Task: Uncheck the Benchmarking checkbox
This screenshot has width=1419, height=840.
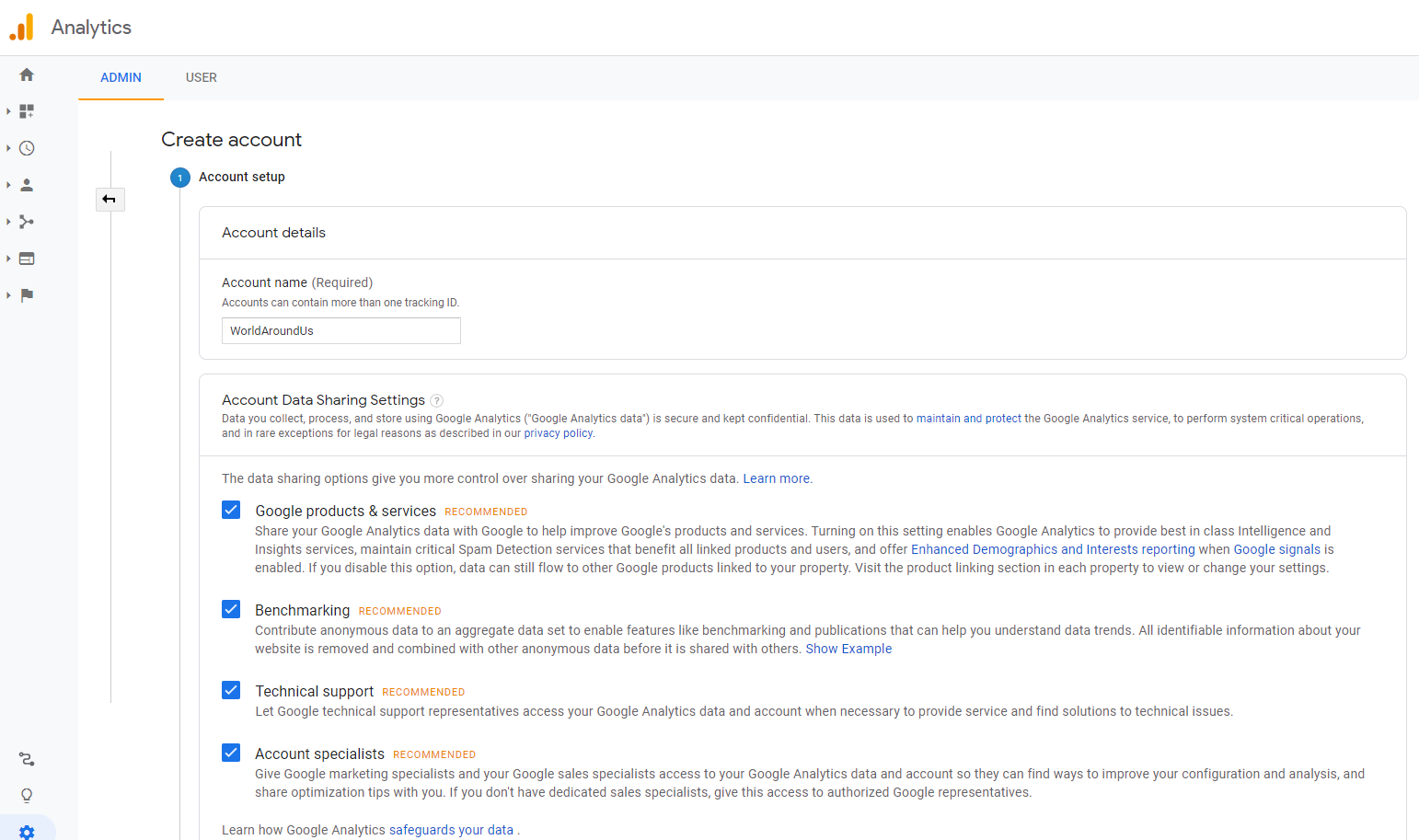Action: tap(231, 609)
